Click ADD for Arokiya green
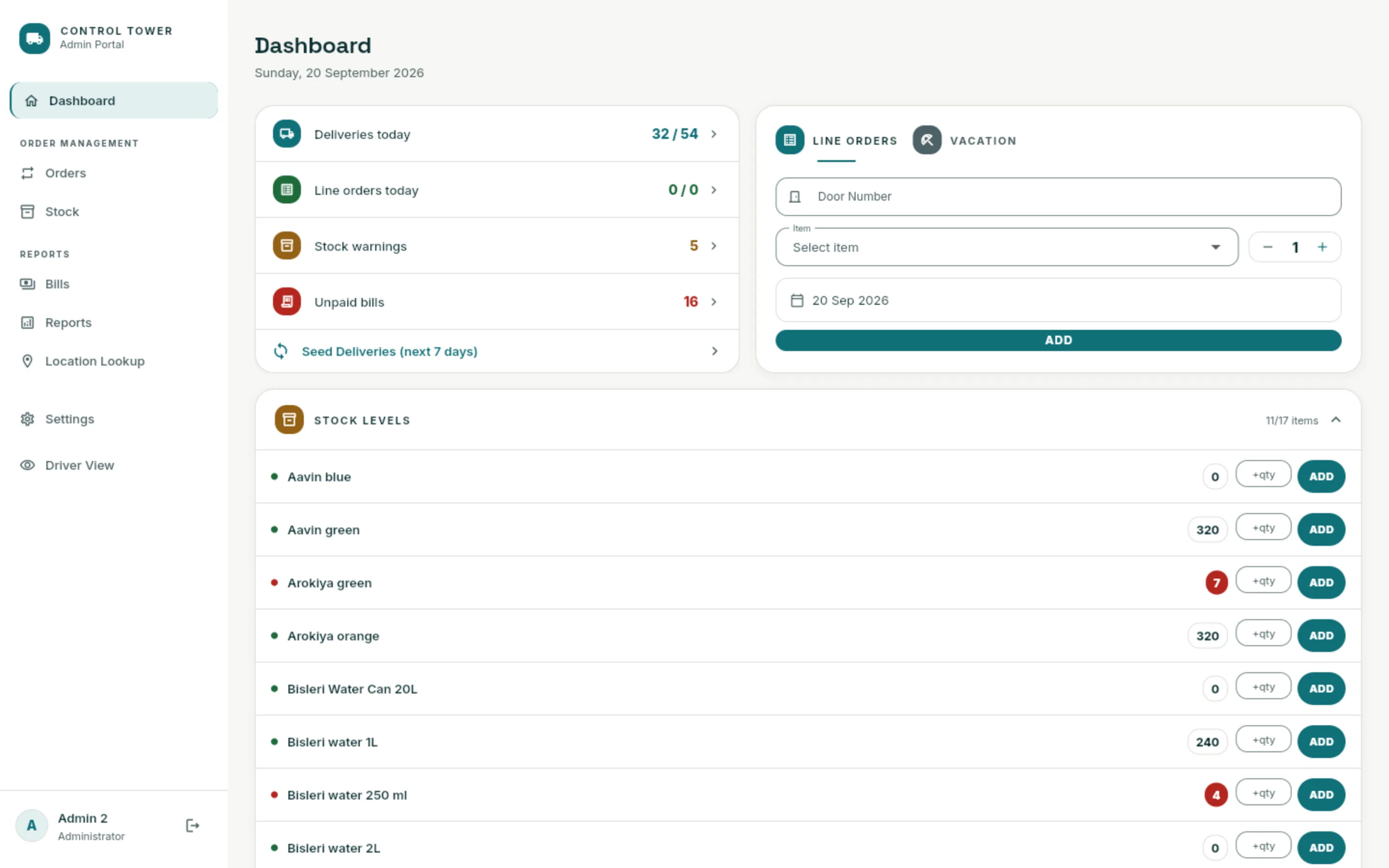The image size is (1389, 868). 1321,583
